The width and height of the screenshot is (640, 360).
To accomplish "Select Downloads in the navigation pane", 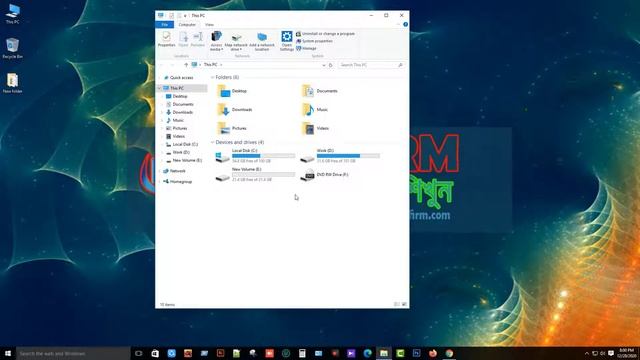I will point(182,112).
